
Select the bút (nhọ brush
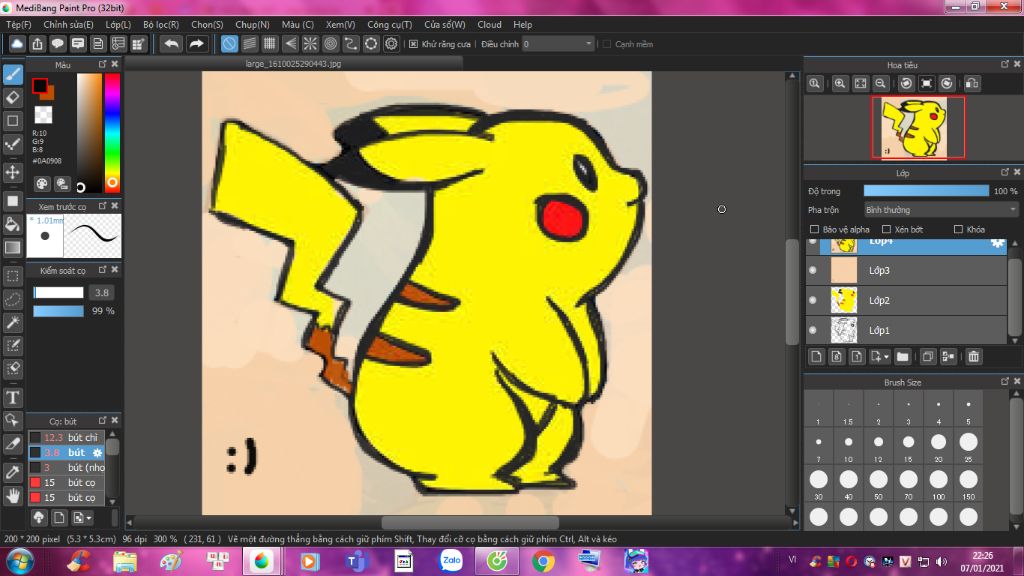point(67,468)
